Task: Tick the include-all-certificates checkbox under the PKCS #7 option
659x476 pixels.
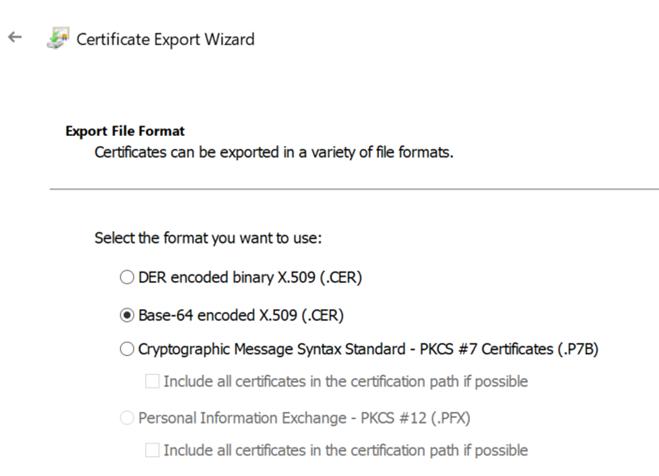Action: point(151,381)
